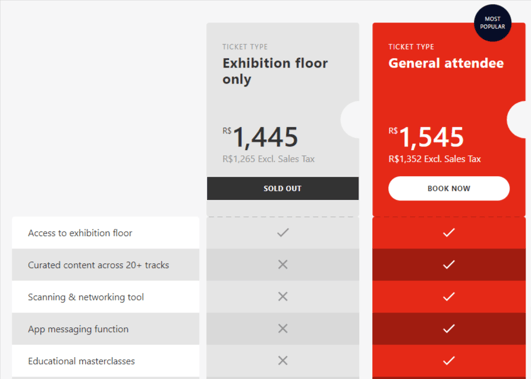Click the BOOK NOW button
This screenshot has width=531, height=379.
coord(449,188)
